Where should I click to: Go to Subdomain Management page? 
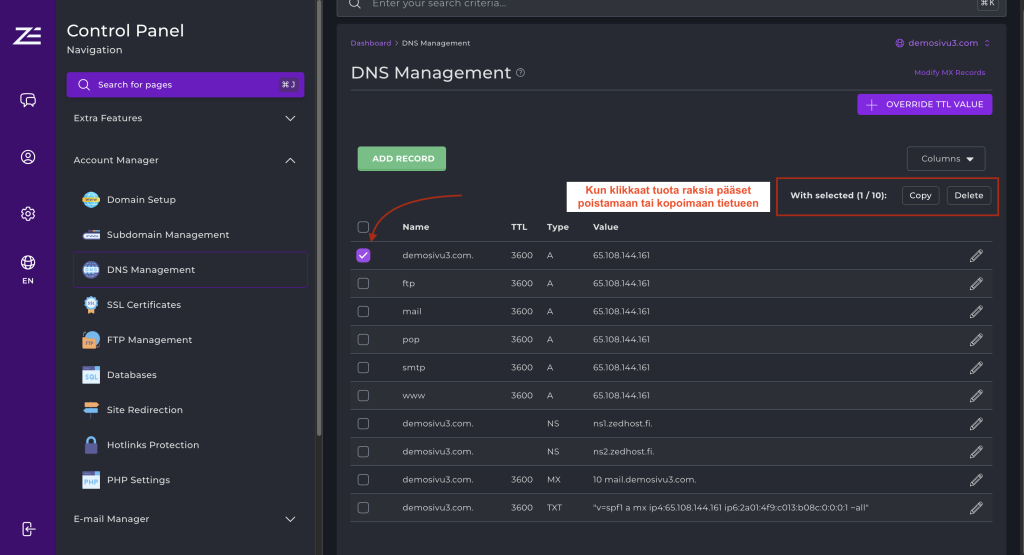click(x=167, y=235)
